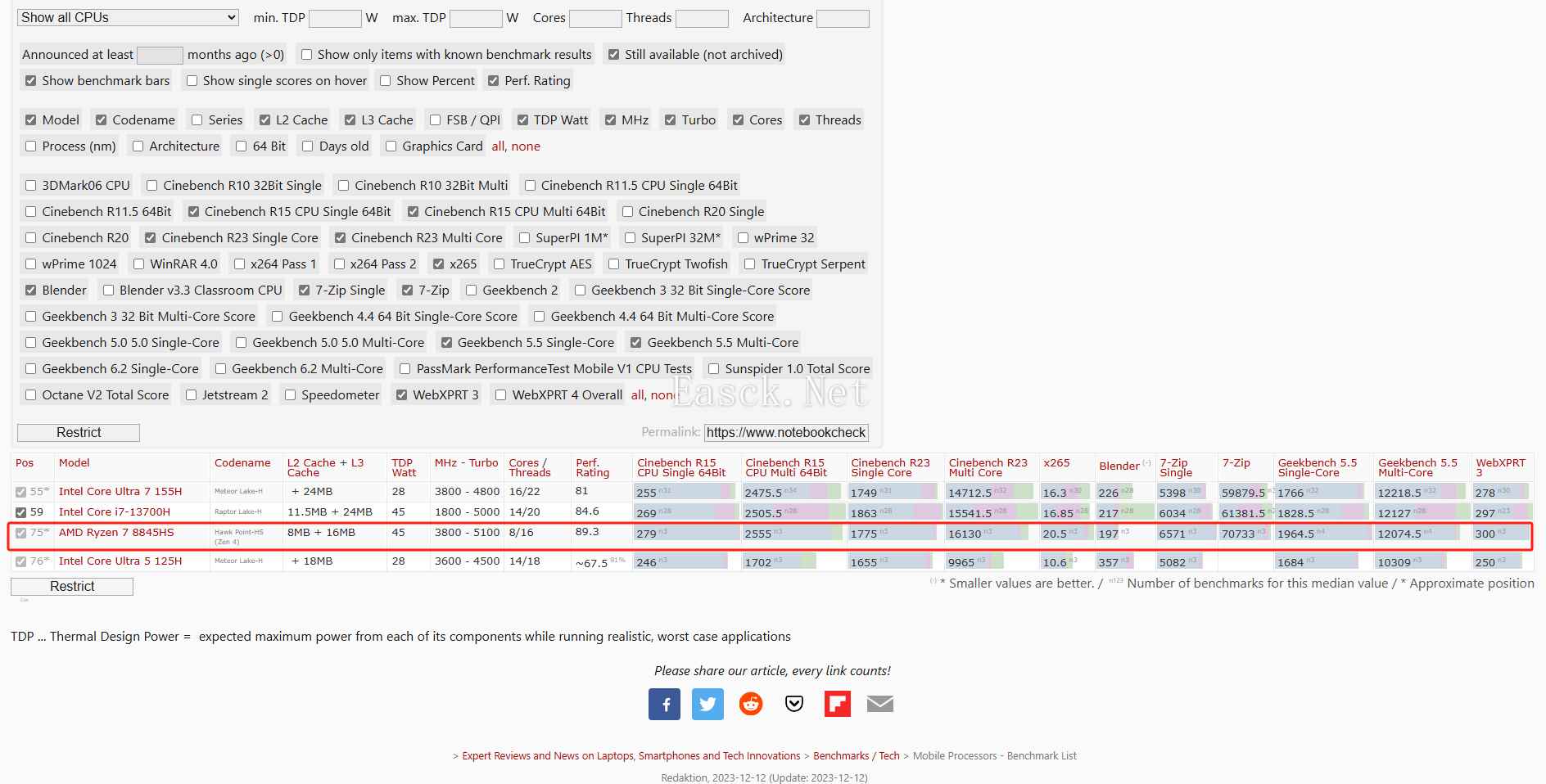Click the 'Announced at least' months field

(160, 55)
